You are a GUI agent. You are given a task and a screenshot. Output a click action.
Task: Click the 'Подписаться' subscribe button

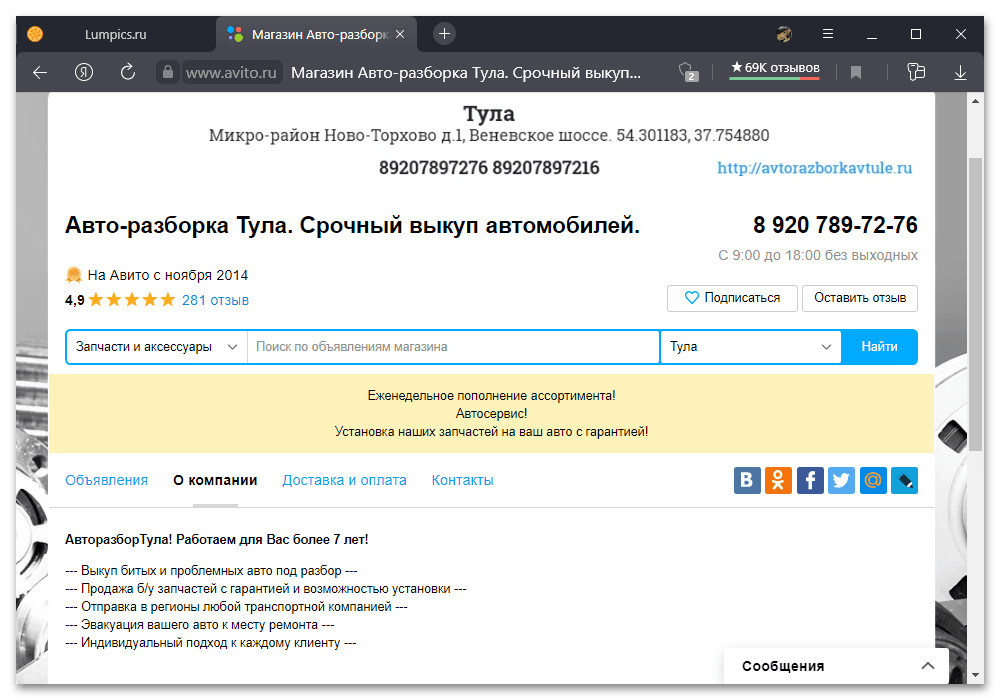click(732, 298)
